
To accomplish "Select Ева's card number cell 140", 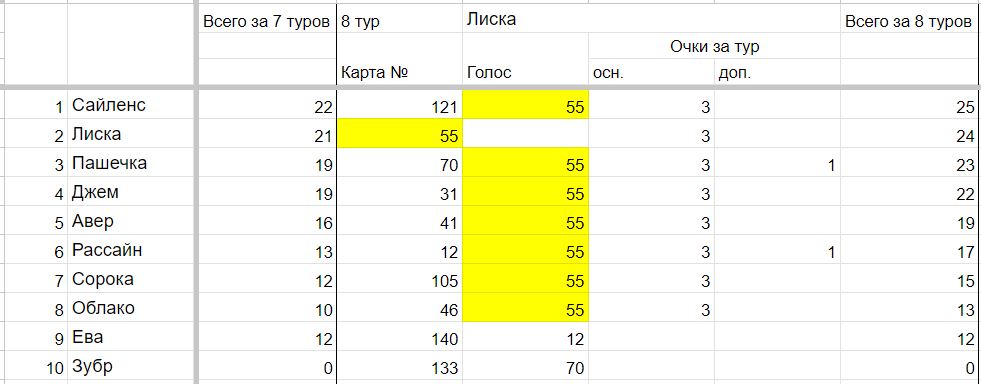I will pyautogui.click(x=399, y=338).
